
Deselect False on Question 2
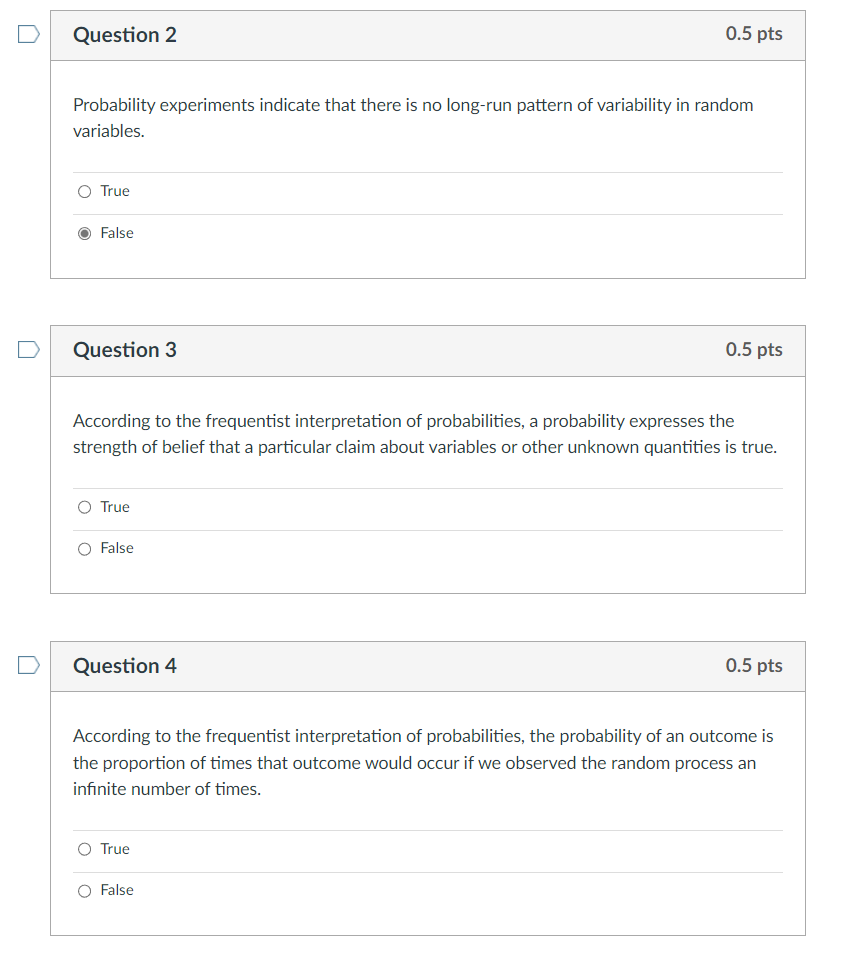(x=85, y=233)
